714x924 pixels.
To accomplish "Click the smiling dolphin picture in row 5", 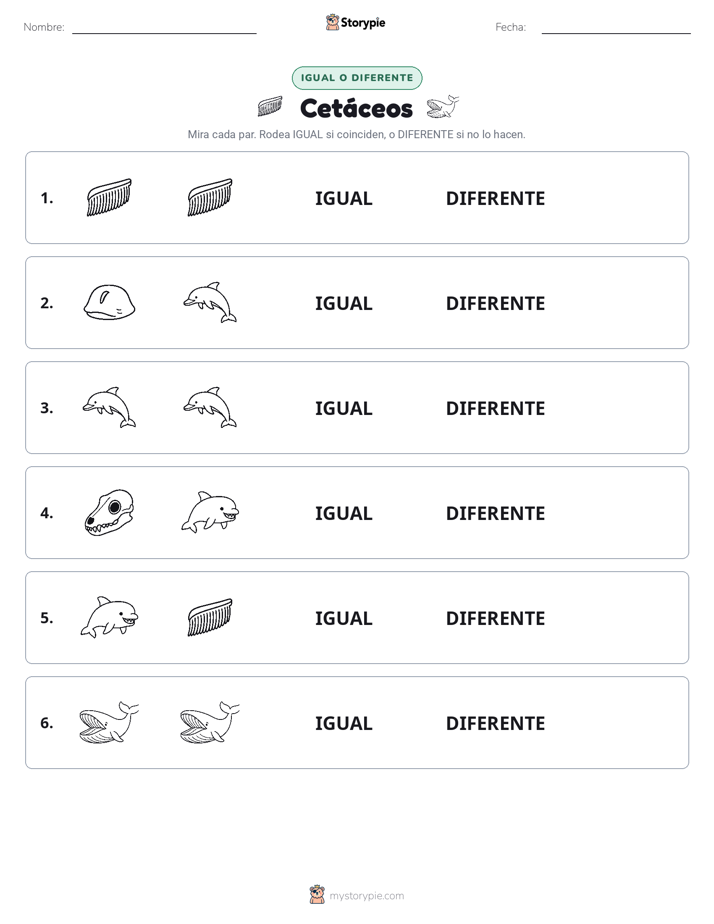I will click(110, 617).
